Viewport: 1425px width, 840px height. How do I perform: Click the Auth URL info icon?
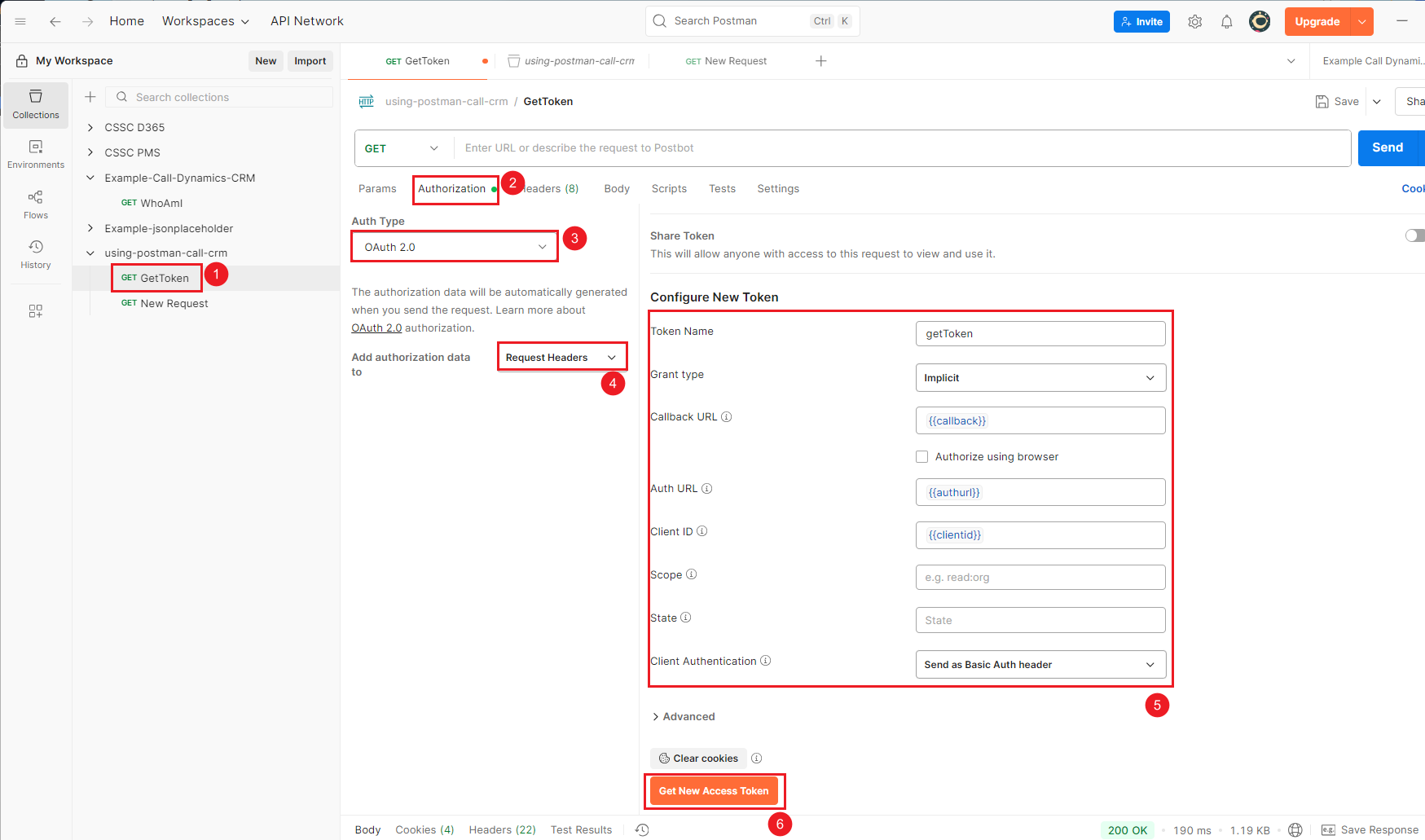pos(707,489)
